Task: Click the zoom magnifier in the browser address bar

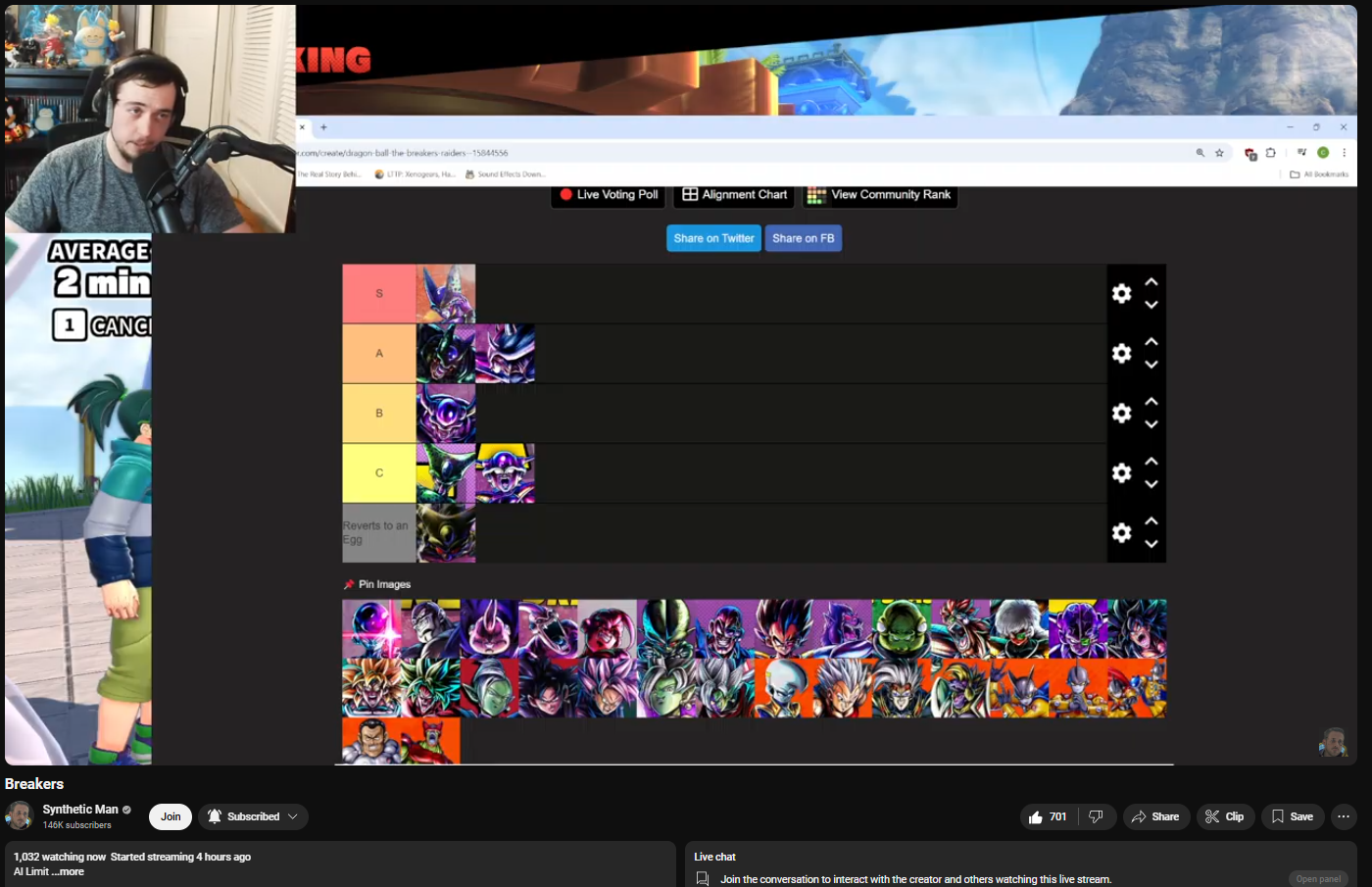Action: 1200,153
